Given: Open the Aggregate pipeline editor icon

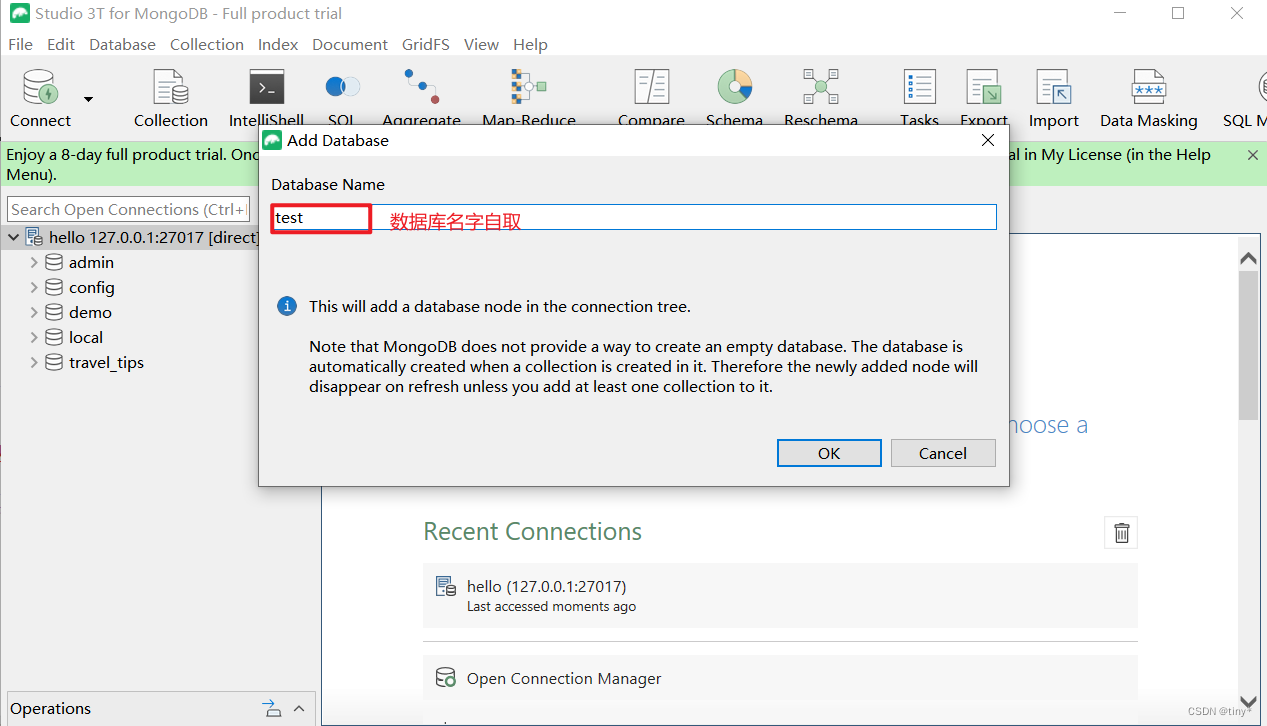Looking at the screenshot, I should pos(421,87).
